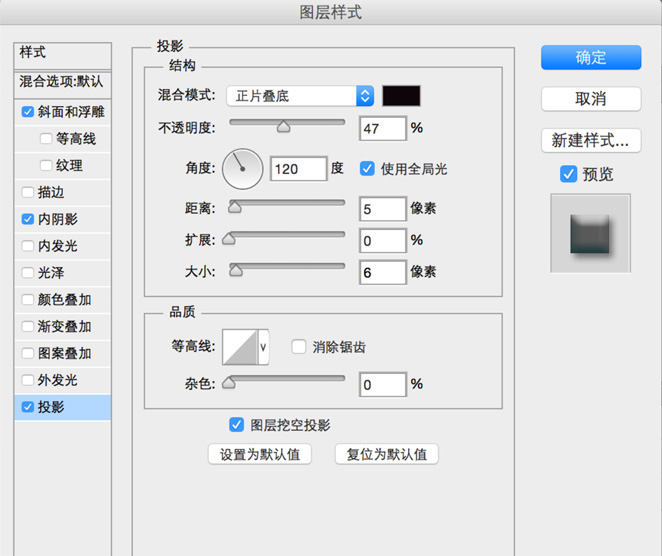Click the 距离 value input field
This screenshot has height=556, width=662.
pos(382,209)
